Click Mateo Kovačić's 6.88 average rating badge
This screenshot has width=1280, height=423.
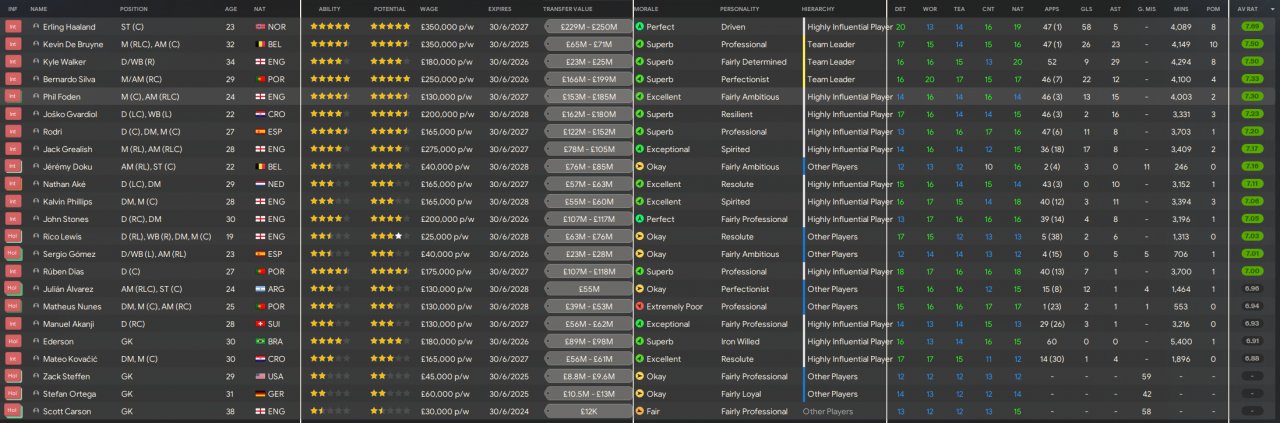click(1251, 359)
